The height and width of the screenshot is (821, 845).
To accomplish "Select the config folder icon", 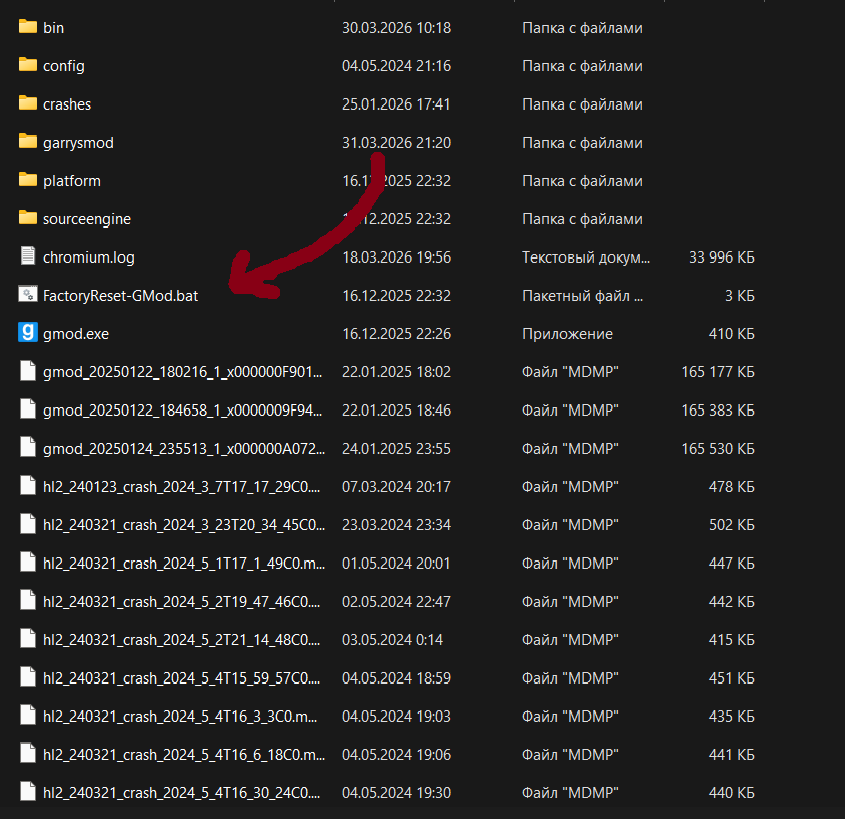I will pyautogui.click(x=27, y=66).
